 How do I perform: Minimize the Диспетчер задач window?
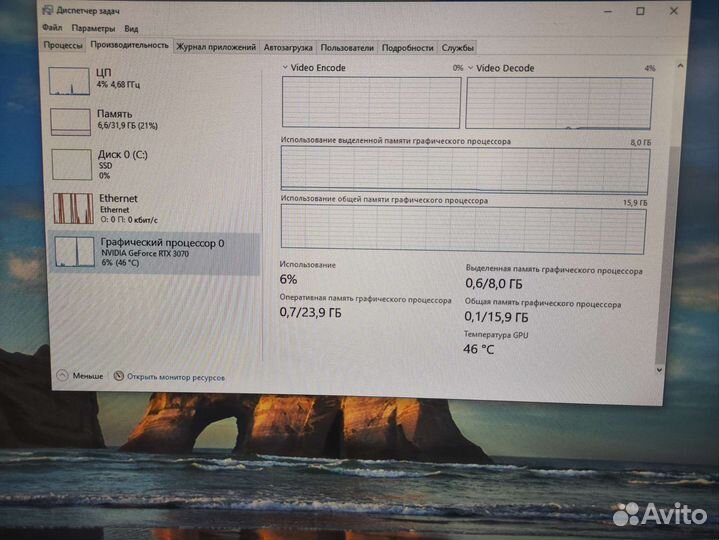point(608,11)
